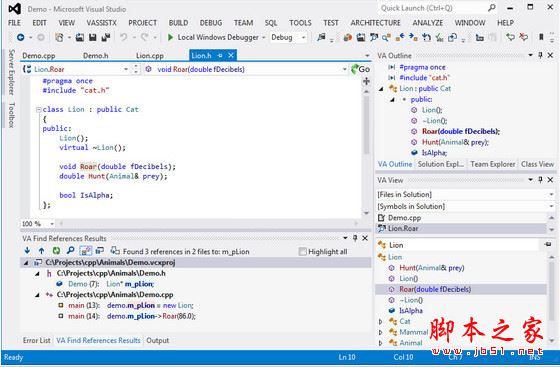Collapse the public: outline node
560x367 pixels.
click(392, 100)
